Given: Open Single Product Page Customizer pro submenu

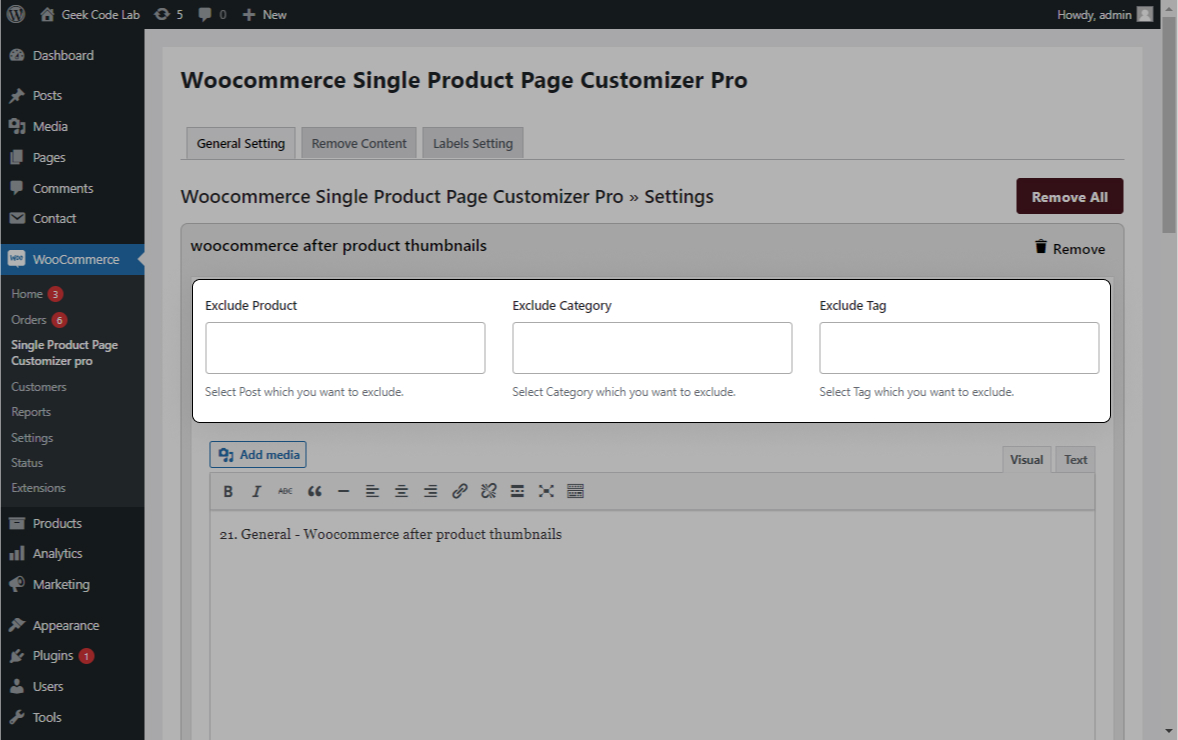Looking at the screenshot, I should pyautogui.click(x=65, y=352).
